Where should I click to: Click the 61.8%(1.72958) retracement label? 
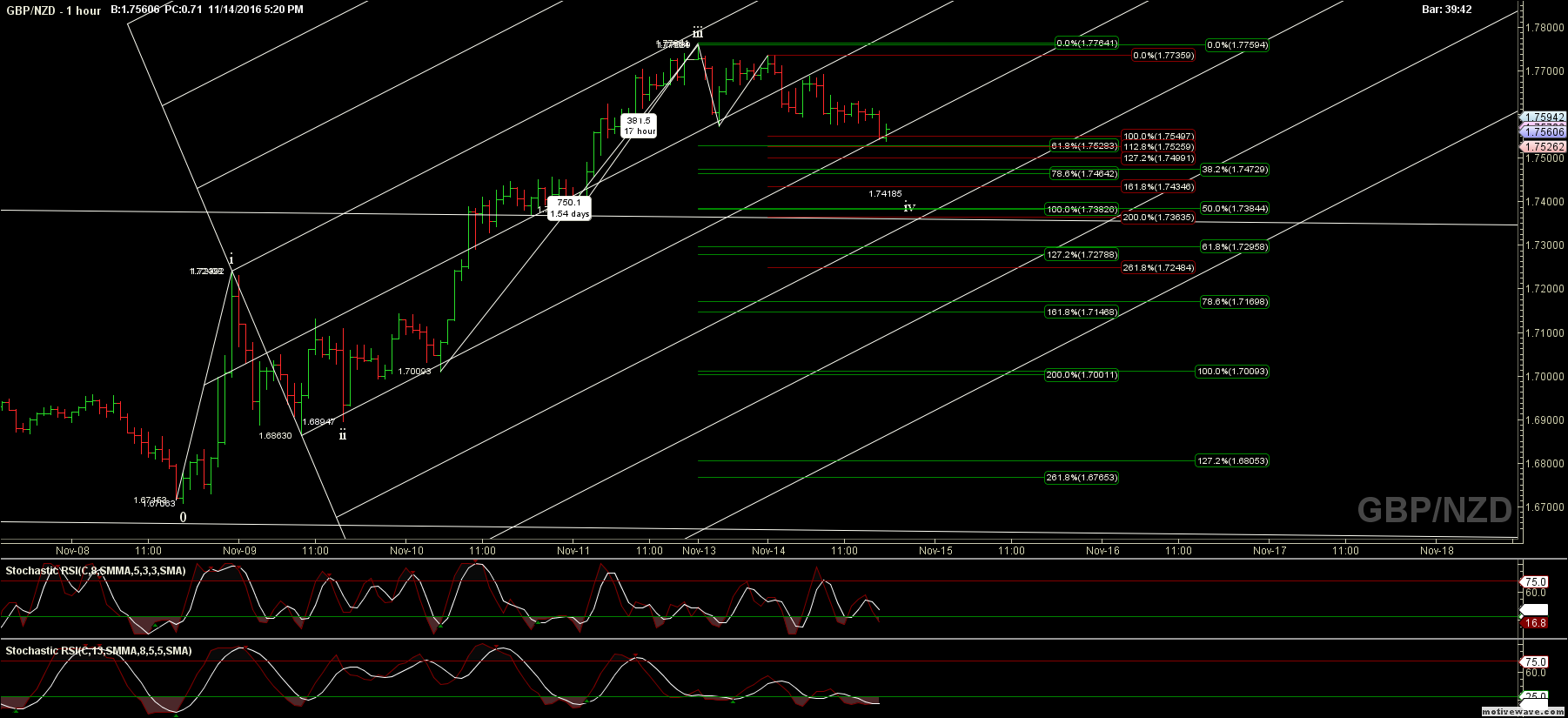pos(1234,247)
